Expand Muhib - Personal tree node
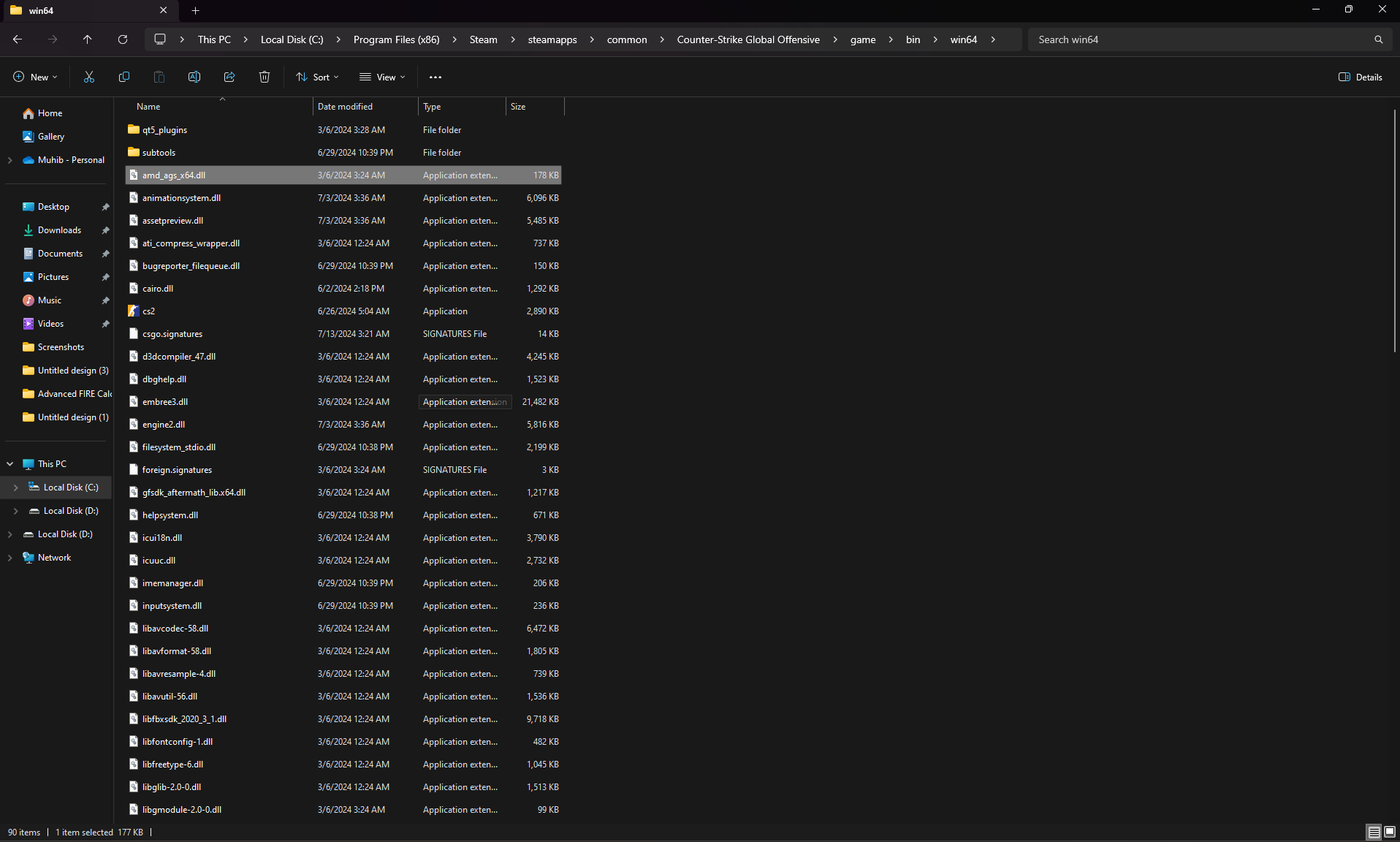This screenshot has height=842, width=1400. coord(9,160)
